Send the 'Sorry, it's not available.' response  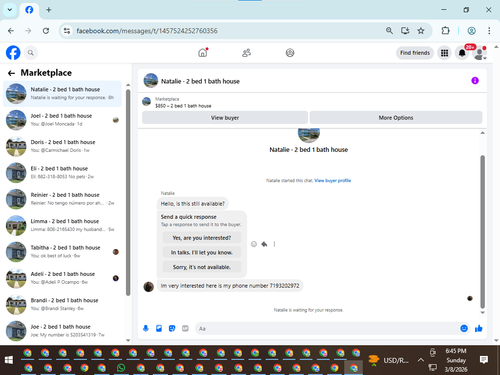[202, 267]
